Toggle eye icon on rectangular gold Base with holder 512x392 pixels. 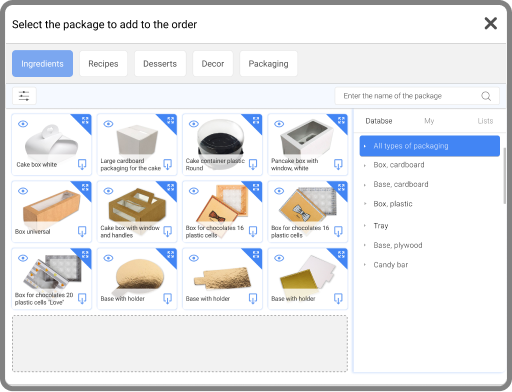194,258
